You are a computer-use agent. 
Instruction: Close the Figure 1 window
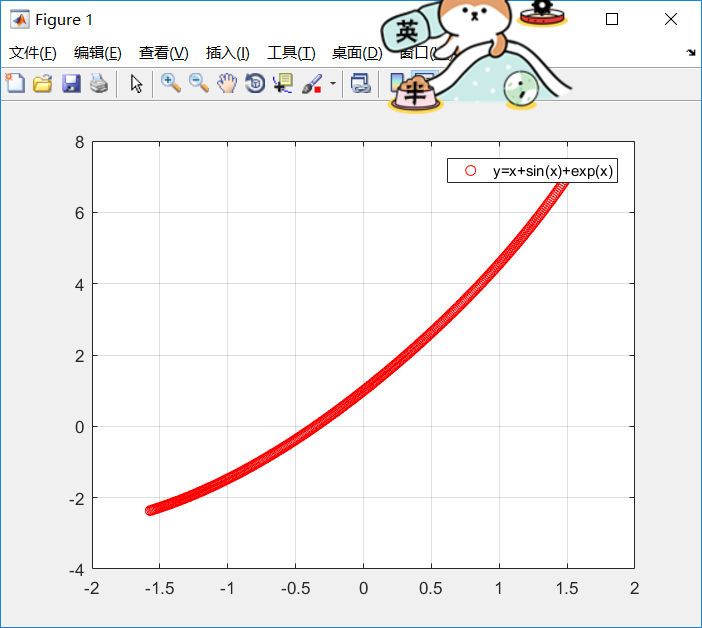tap(671, 19)
